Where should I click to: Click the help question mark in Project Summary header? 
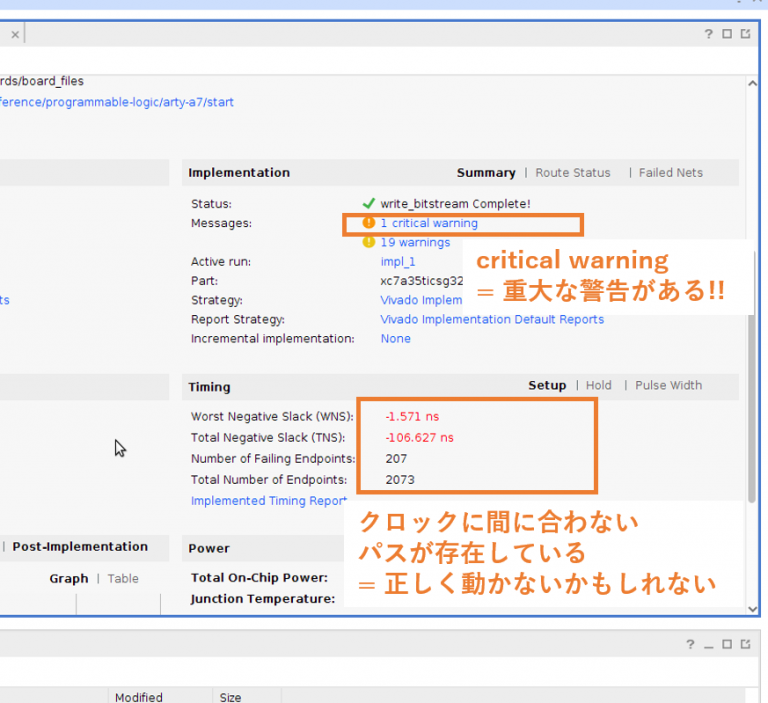pos(709,34)
